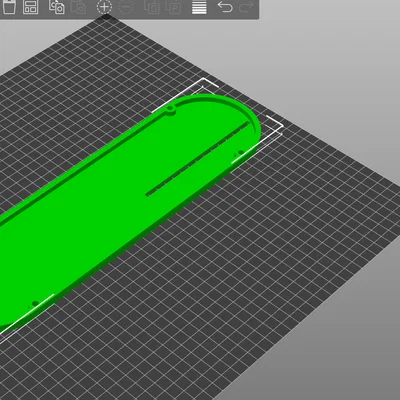Add an instance with the plus icon
The width and height of the screenshot is (400, 400).
pos(104,7)
